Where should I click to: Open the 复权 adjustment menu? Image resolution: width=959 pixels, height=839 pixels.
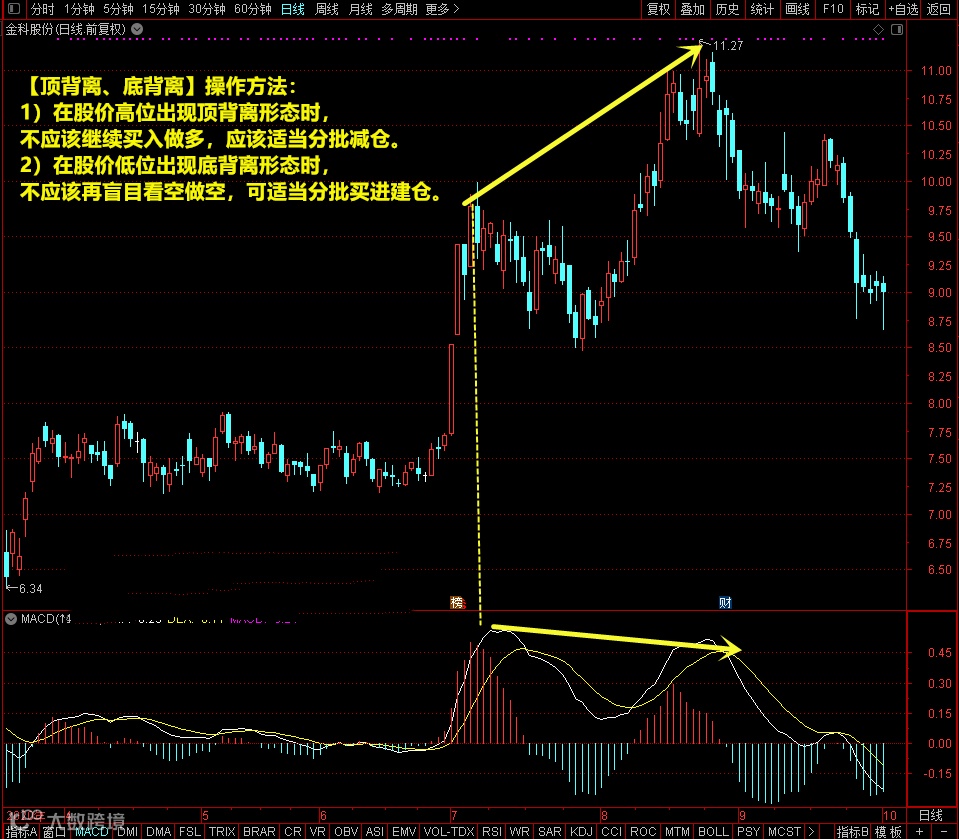[x=659, y=9]
